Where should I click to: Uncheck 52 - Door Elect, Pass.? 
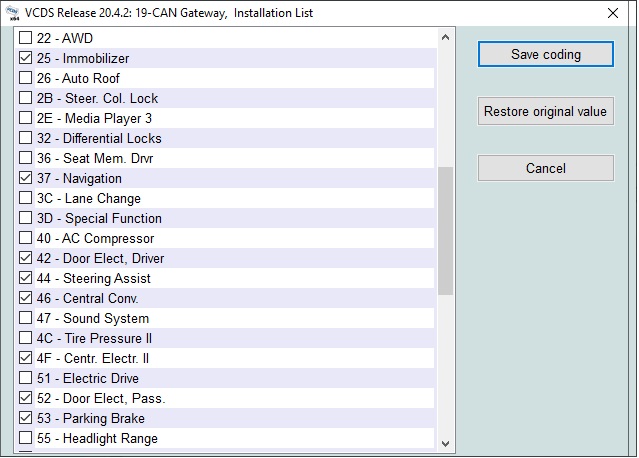[25, 398]
